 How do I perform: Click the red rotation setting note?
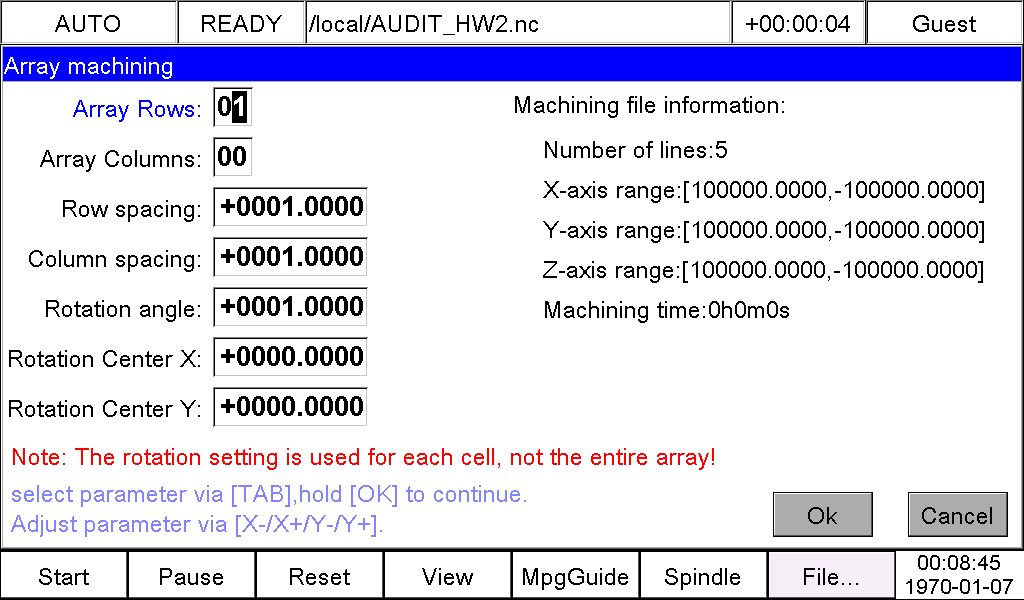click(x=364, y=457)
